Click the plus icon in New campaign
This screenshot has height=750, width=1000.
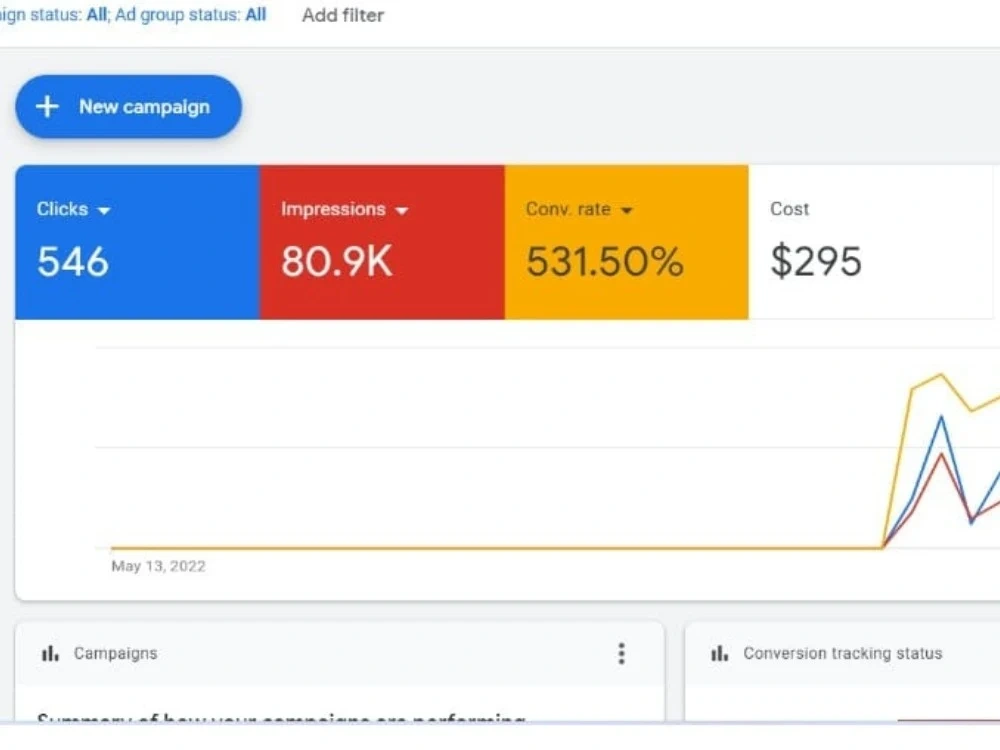[x=47, y=107]
